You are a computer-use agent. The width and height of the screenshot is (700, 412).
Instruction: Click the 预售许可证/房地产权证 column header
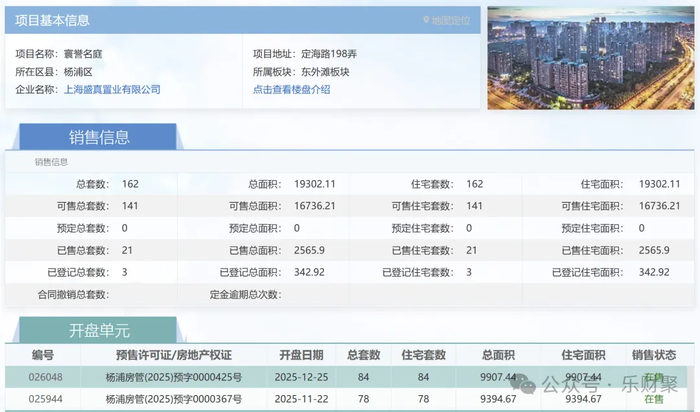point(174,355)
